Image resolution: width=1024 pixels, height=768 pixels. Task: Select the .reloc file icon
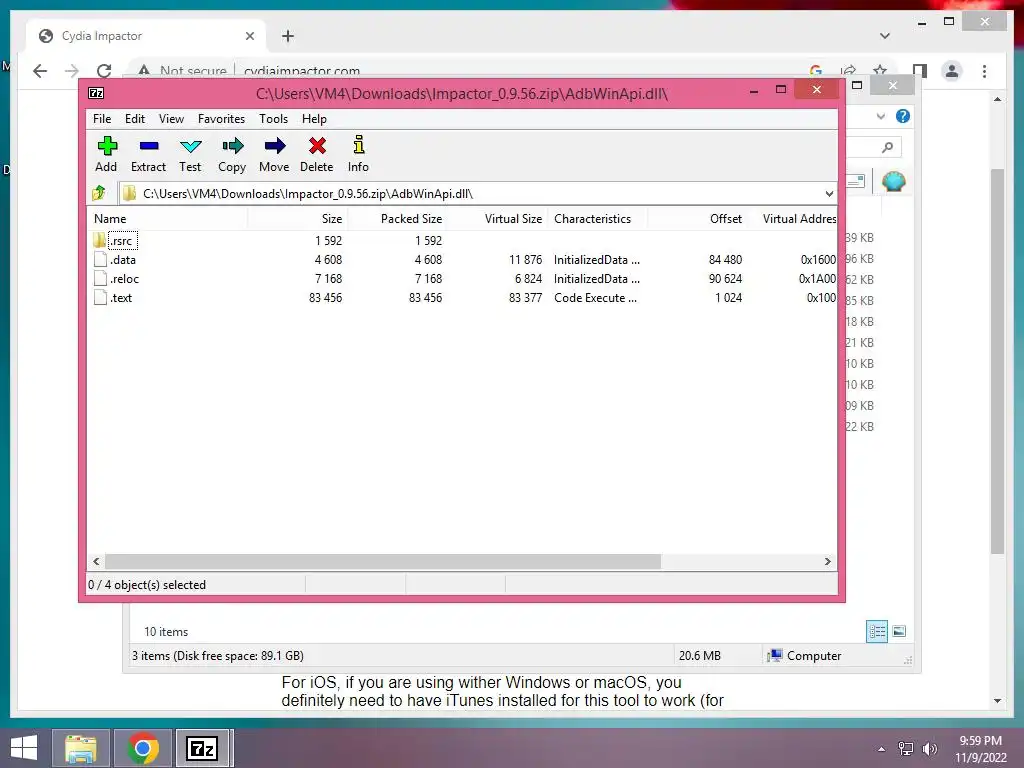point(100,278)
